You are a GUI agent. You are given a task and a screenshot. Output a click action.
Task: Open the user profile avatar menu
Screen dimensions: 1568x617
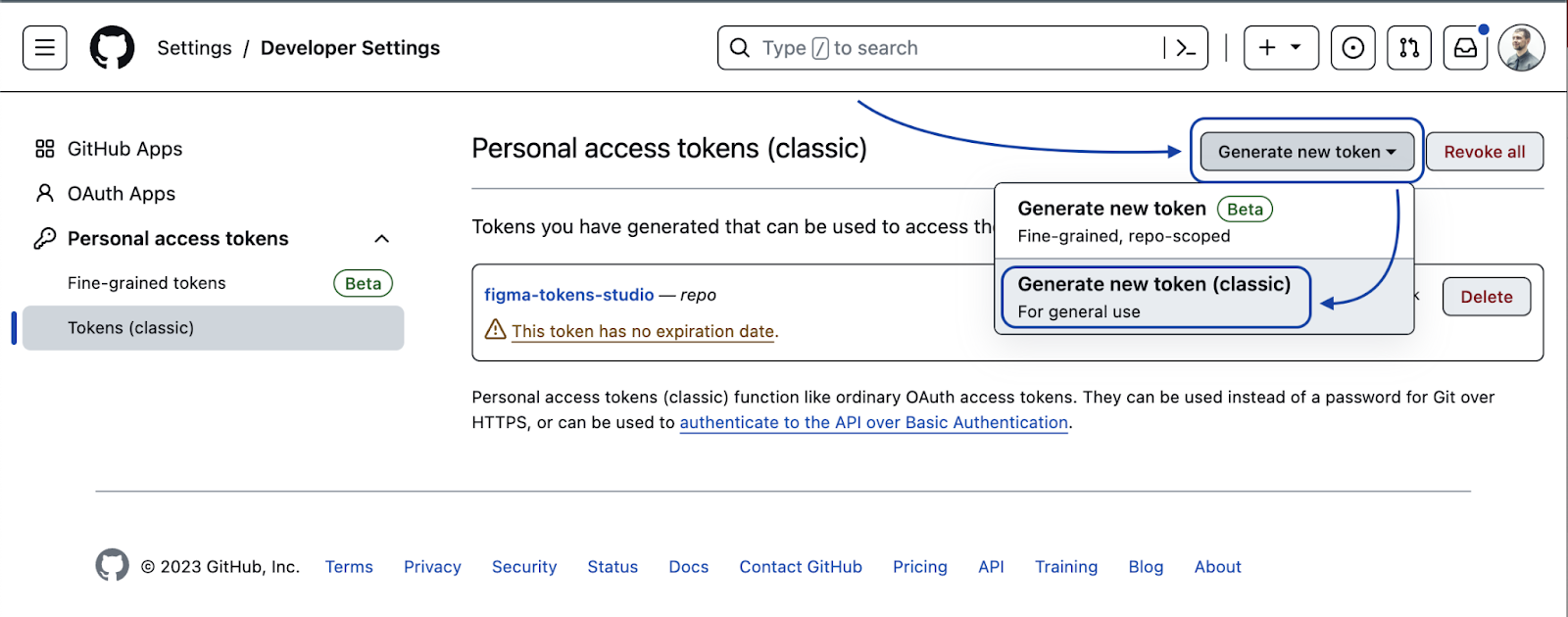click(1522, 48)
